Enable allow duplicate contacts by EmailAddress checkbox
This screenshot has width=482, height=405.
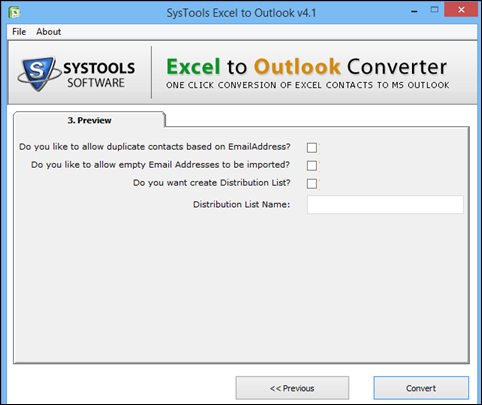point(312,148)
